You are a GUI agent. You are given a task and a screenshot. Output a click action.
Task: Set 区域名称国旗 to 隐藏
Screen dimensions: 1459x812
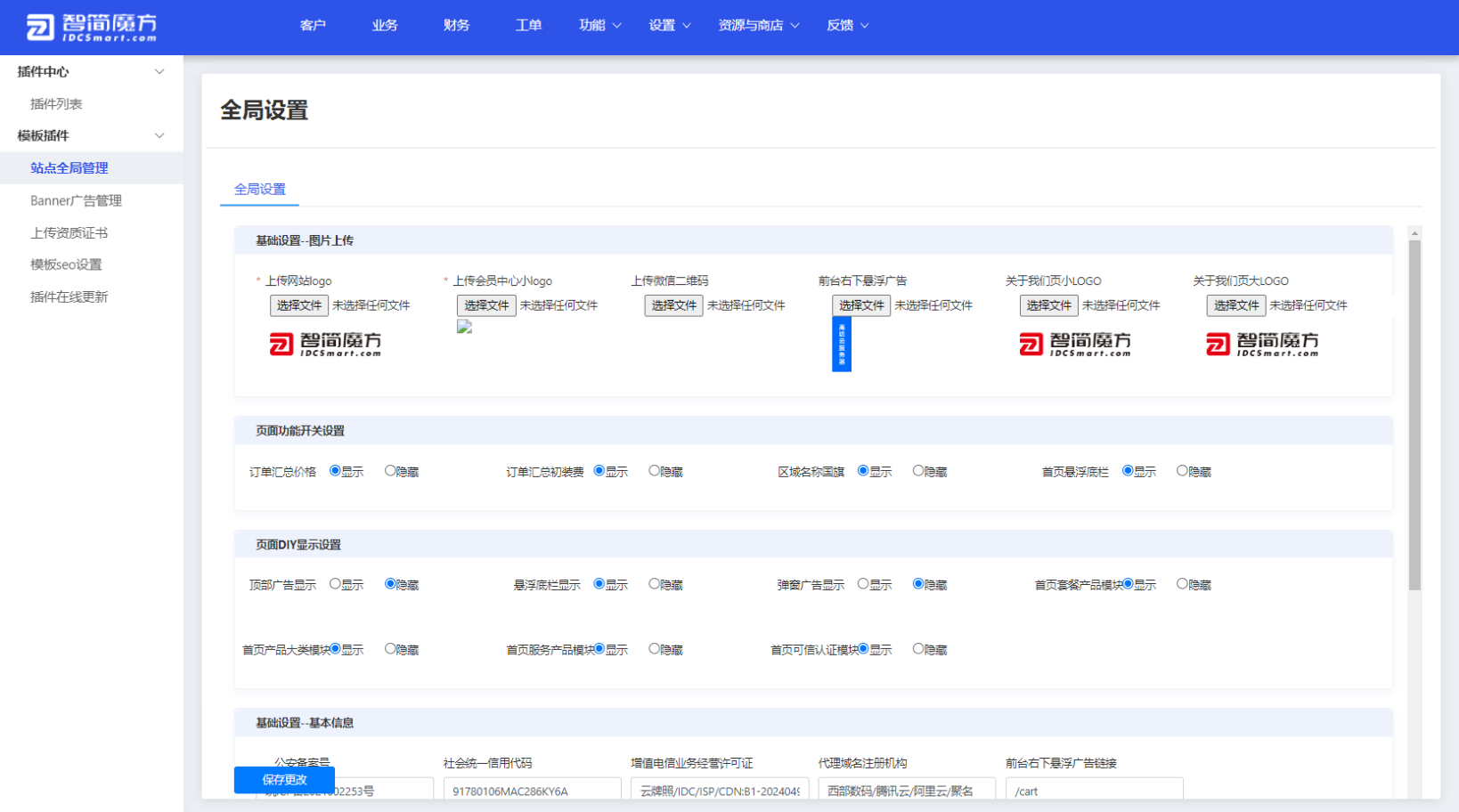click(918, 471)
